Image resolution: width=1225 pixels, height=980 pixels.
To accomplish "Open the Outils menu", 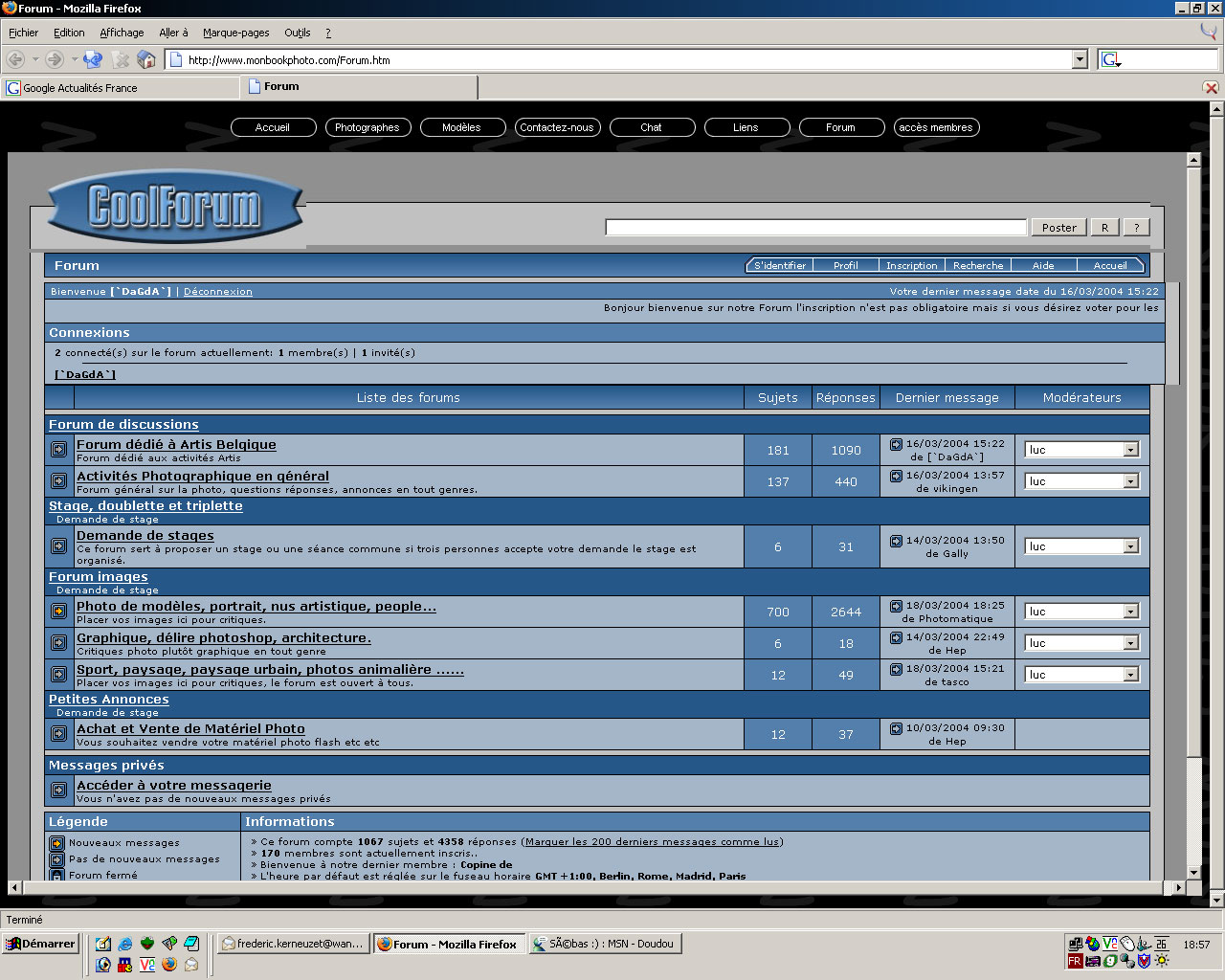I will click(x=297, y=33).
